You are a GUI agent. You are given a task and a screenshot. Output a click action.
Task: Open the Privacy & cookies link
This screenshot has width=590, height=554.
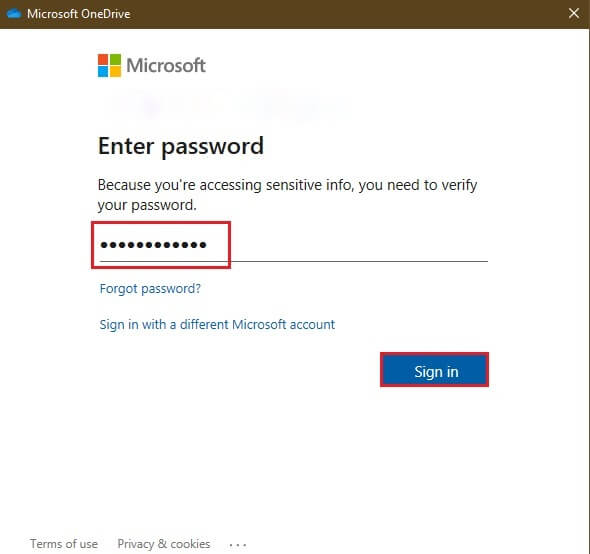(164, 544)
